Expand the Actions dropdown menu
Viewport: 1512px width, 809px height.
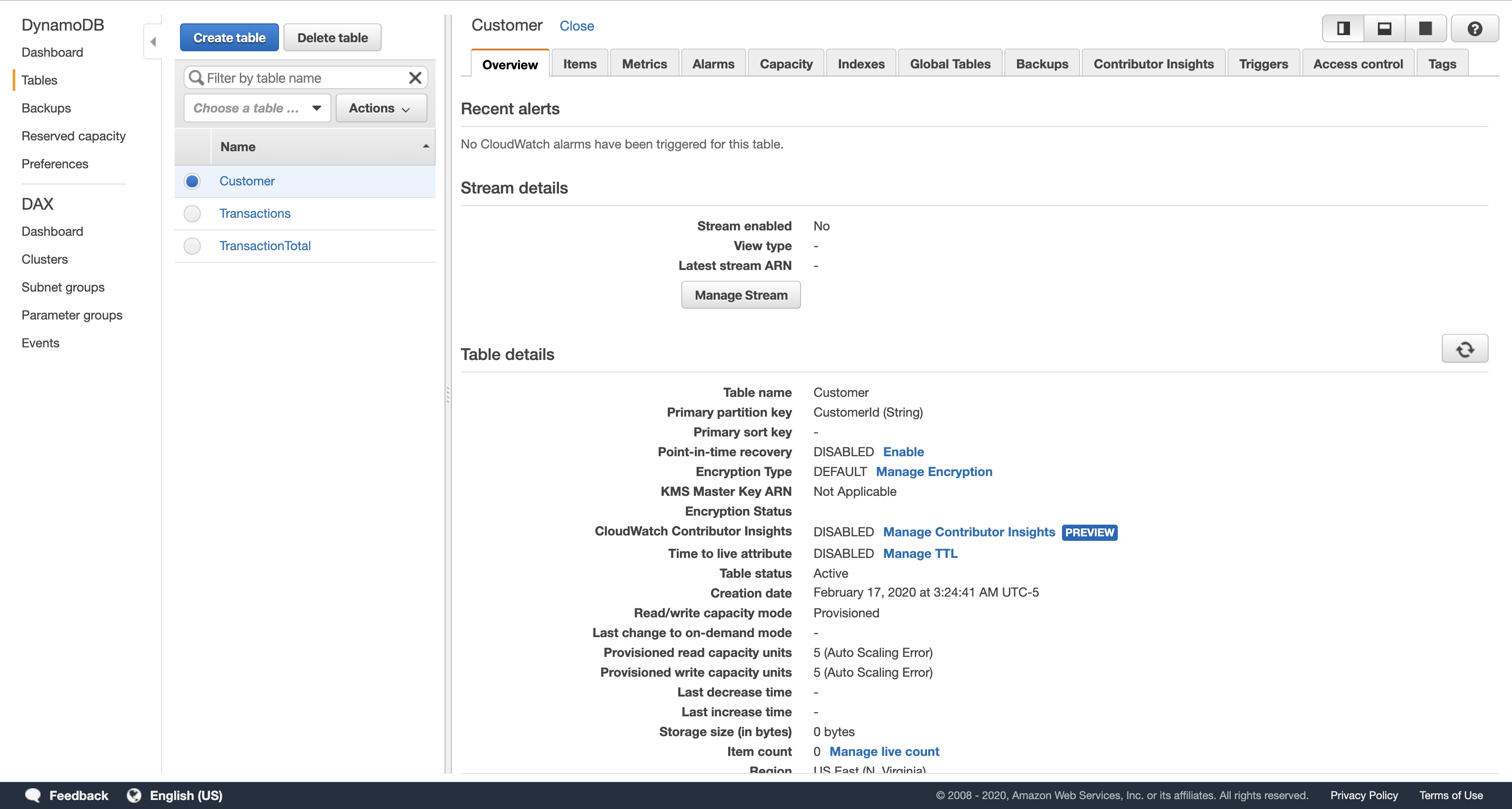tap(380, 108)
